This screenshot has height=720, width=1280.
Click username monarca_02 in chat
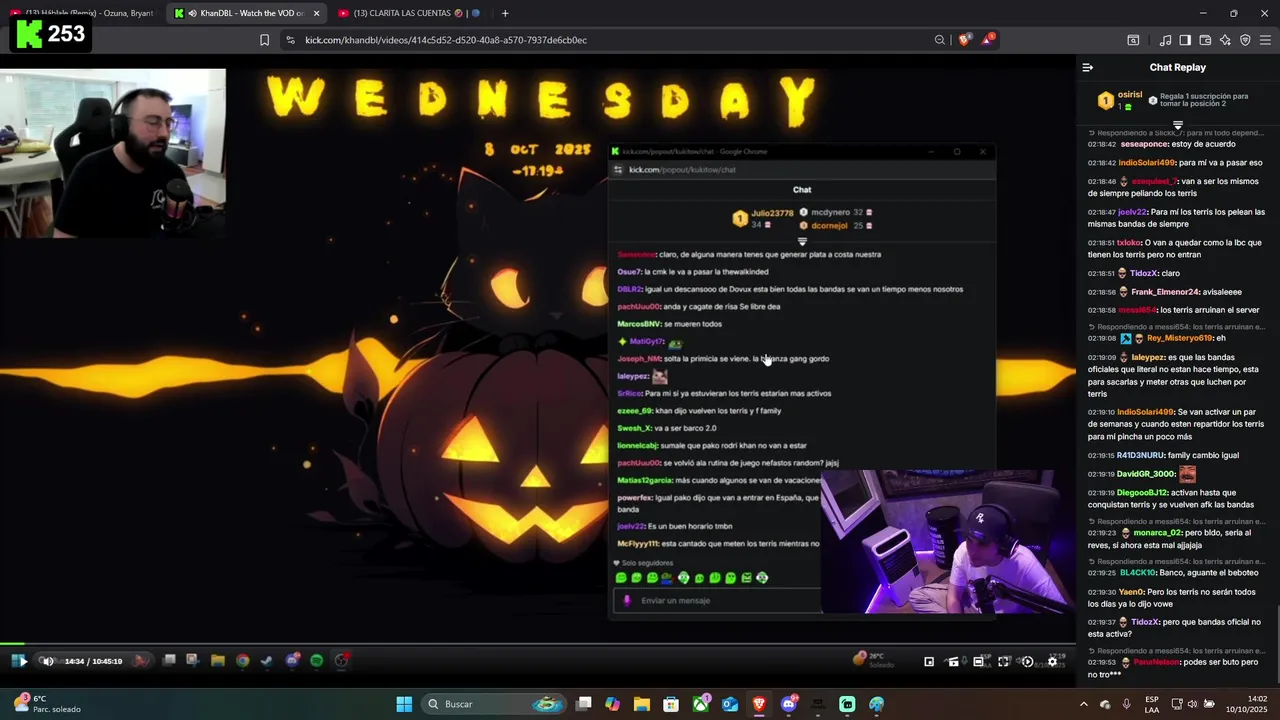[1158, 533]
